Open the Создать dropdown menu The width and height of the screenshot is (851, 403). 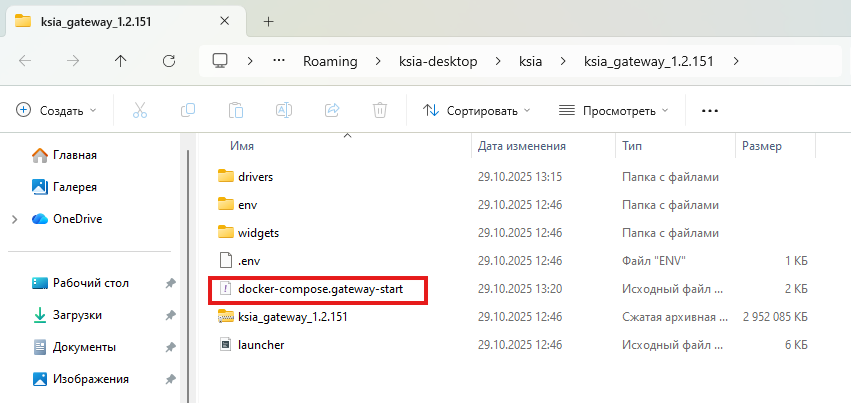[x=57, y=110]
